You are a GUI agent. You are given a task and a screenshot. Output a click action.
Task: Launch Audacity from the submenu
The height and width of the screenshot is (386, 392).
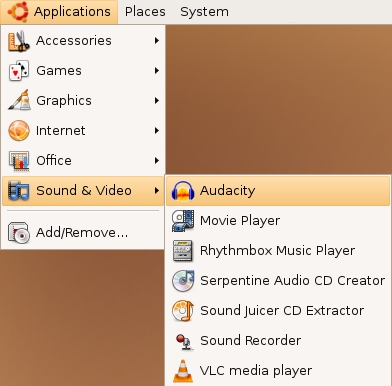[x=278, y=191]
